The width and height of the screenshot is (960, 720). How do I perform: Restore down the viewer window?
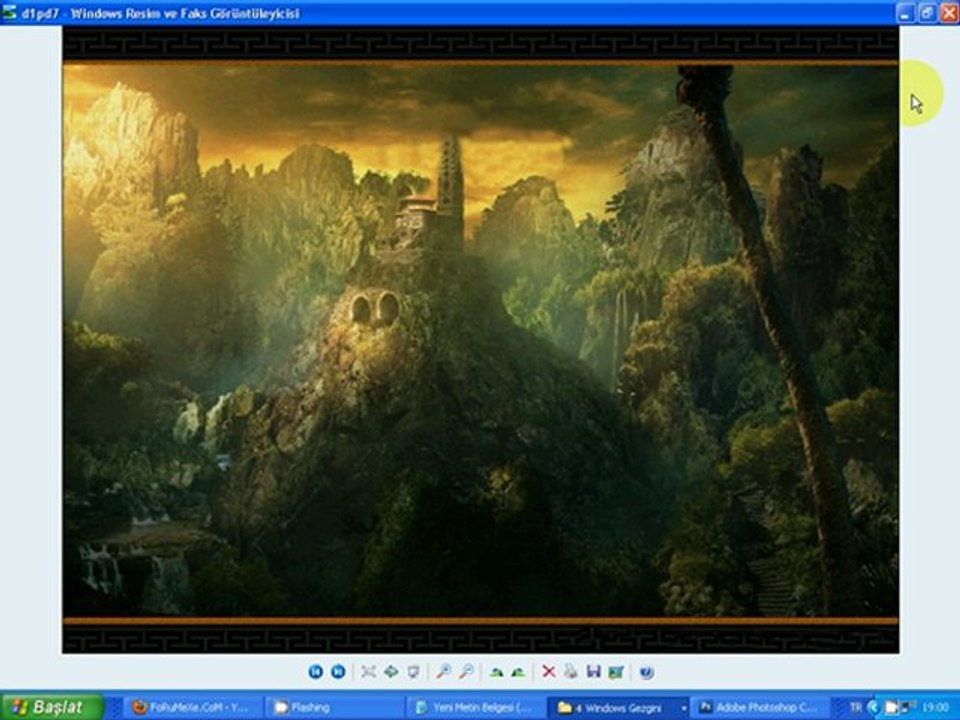[x=928, y=12]
